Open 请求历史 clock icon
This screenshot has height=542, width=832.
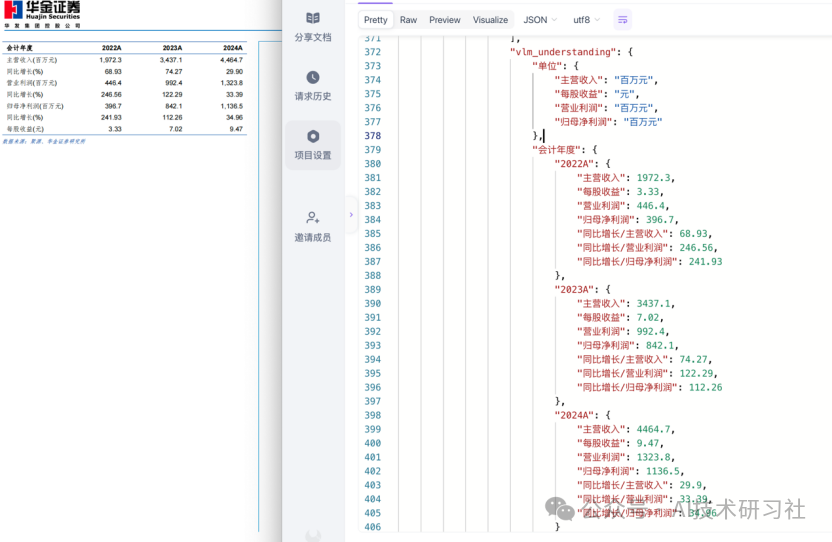[x=313, y=78]
